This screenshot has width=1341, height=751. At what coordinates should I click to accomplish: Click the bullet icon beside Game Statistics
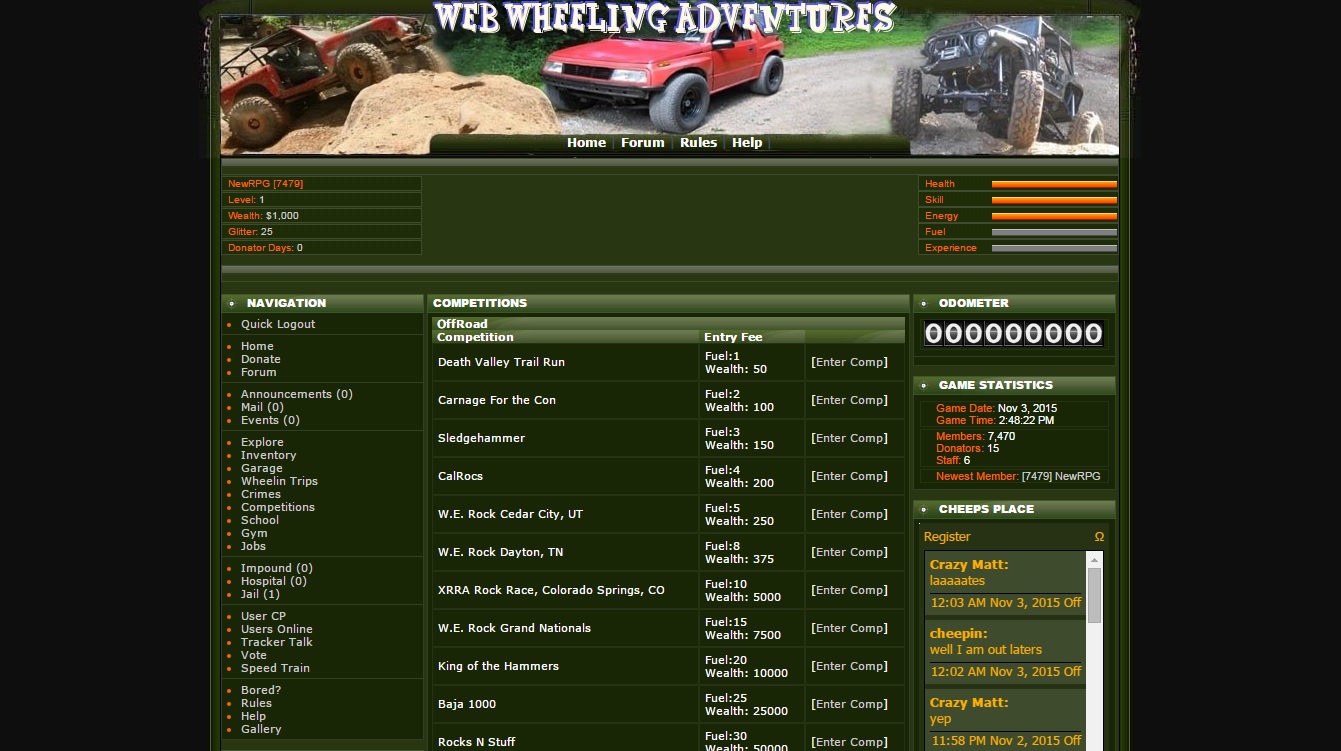(x=924, y=385)
